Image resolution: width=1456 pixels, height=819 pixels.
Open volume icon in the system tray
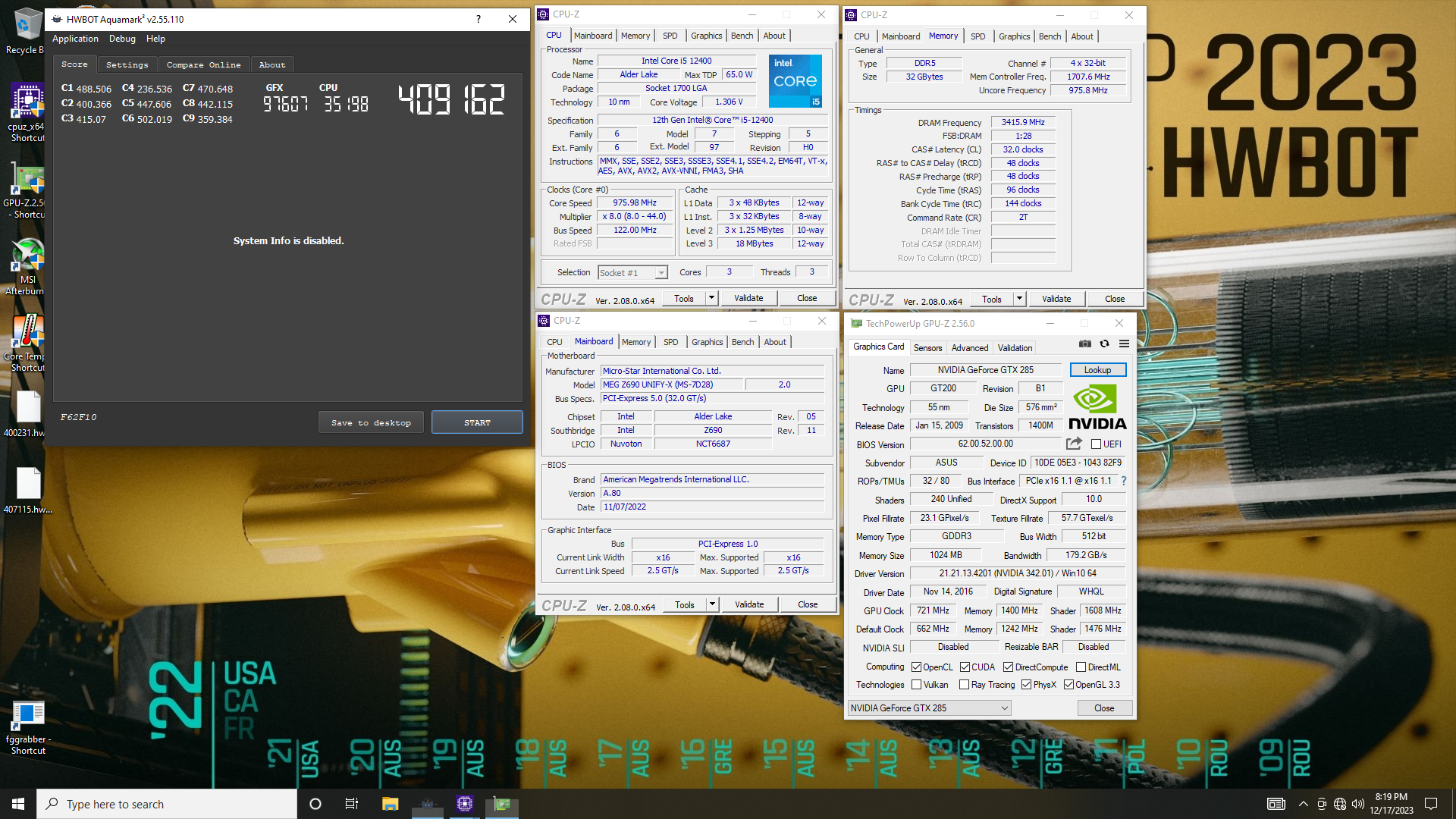[x=1358, y=804]
